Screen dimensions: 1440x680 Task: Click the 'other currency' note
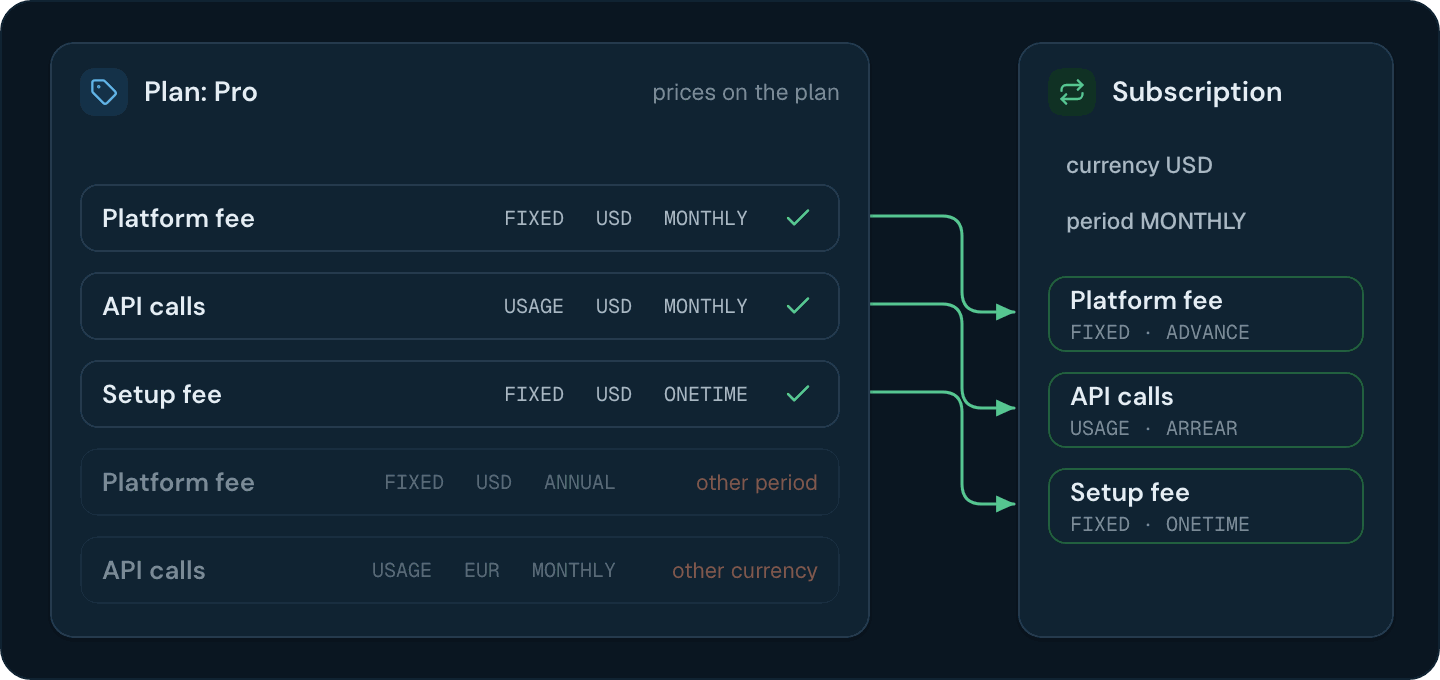coord(745,571)
